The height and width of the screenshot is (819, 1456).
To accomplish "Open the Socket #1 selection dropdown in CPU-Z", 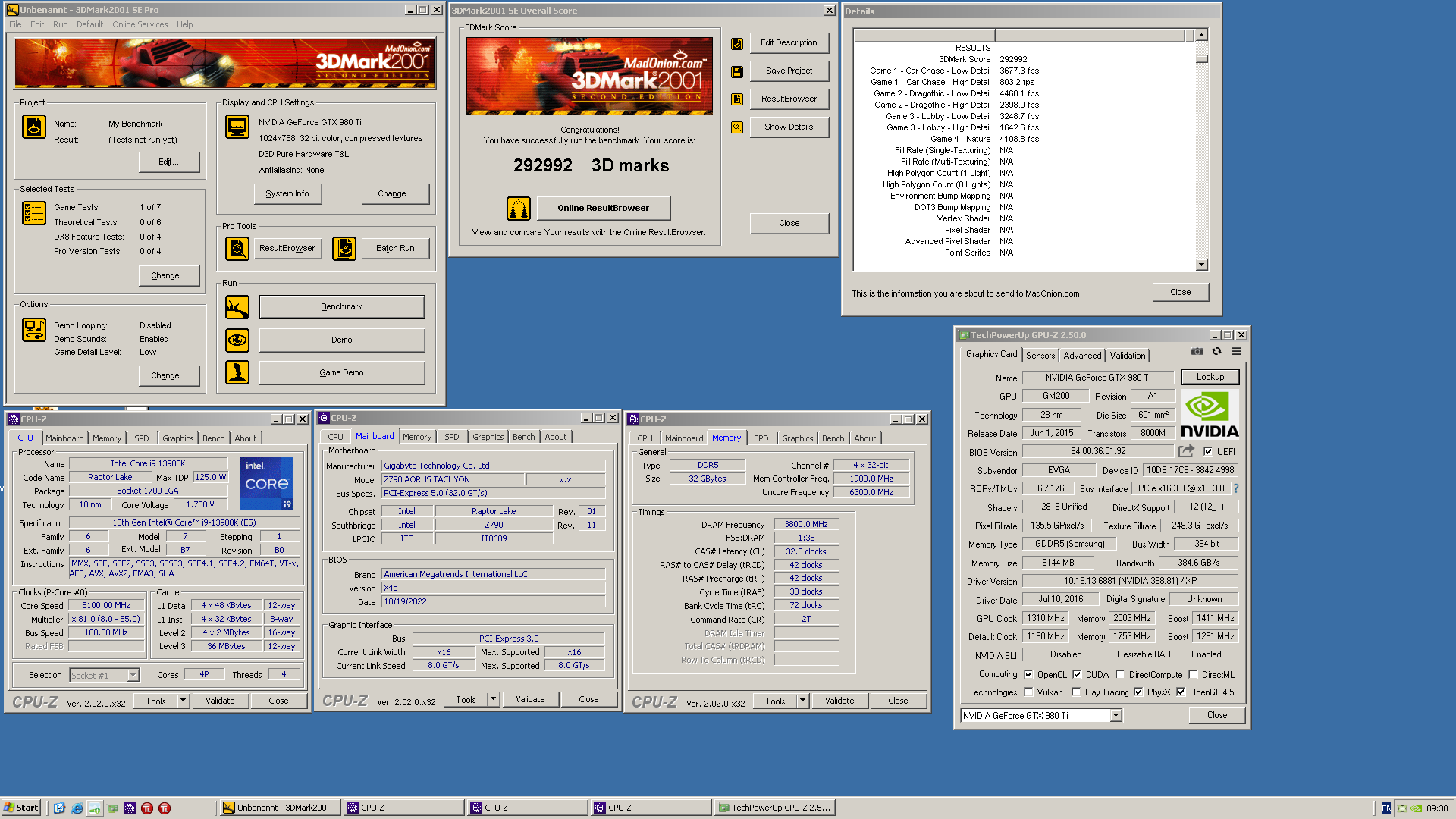I will pyautogui.click(x=133, y=675).
